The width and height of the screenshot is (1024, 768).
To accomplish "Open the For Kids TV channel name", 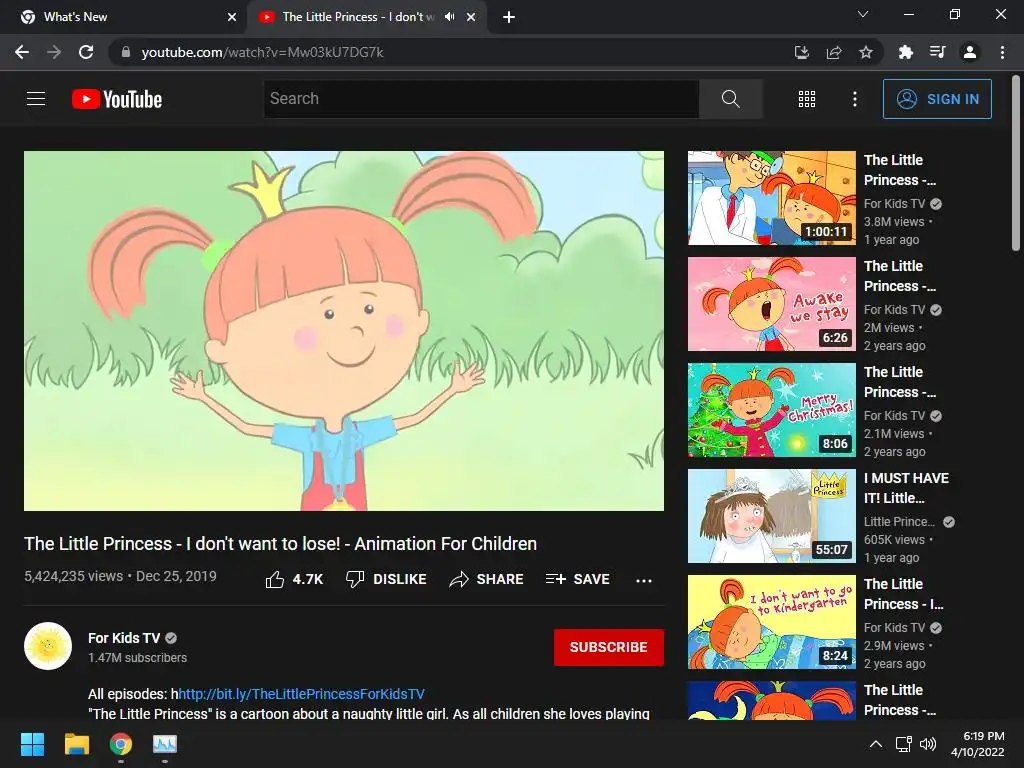I will (x=124, y=638).
